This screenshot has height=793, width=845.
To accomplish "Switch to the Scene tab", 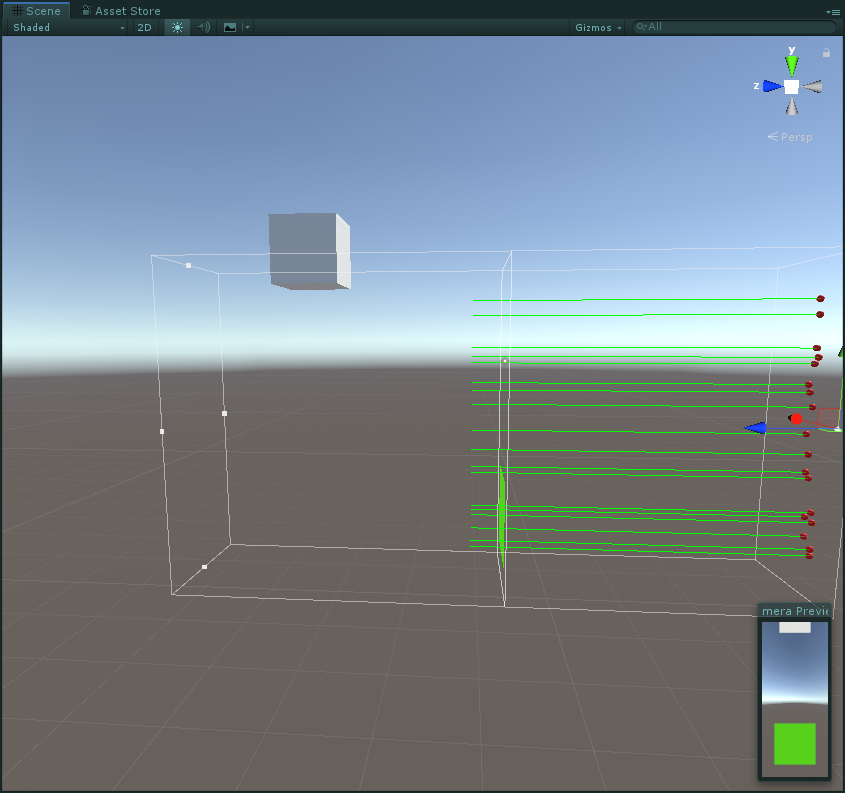I will pos(37,11).
